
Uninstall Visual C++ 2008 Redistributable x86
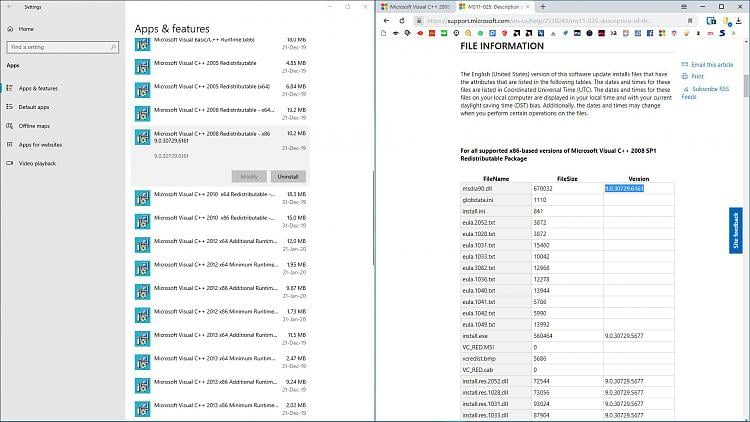click(x=288, y=177)
